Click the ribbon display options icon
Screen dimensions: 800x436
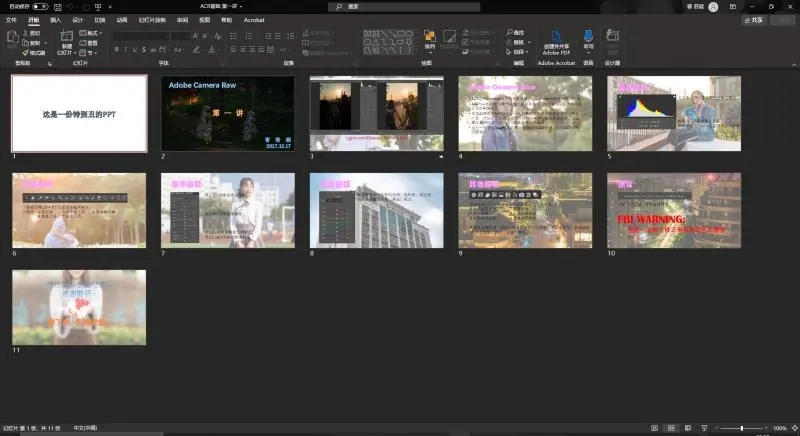point(733,7)
